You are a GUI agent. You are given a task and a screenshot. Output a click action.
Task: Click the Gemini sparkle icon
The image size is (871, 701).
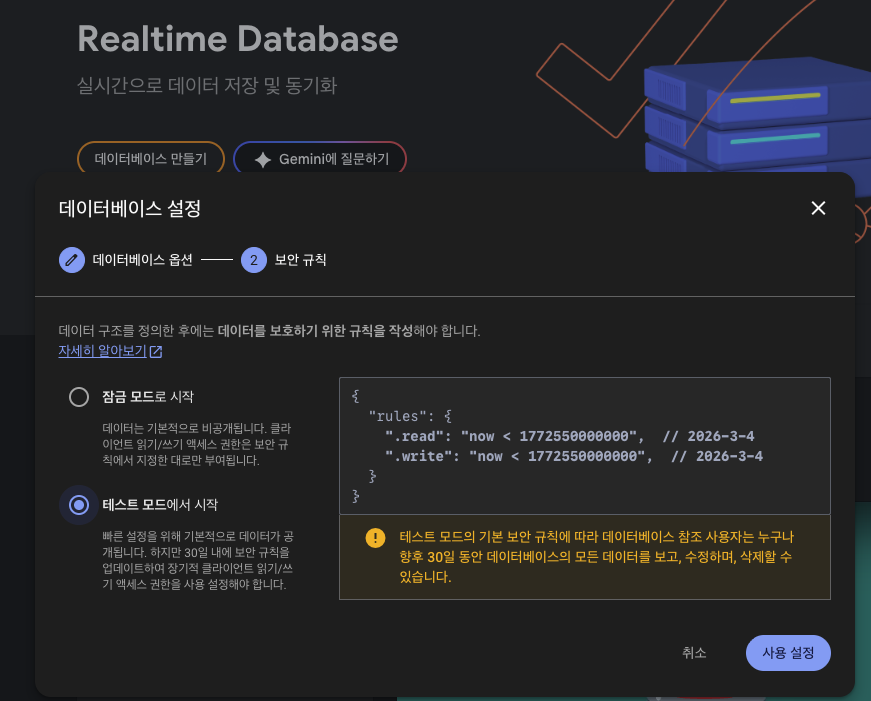(x=263, y=159)
